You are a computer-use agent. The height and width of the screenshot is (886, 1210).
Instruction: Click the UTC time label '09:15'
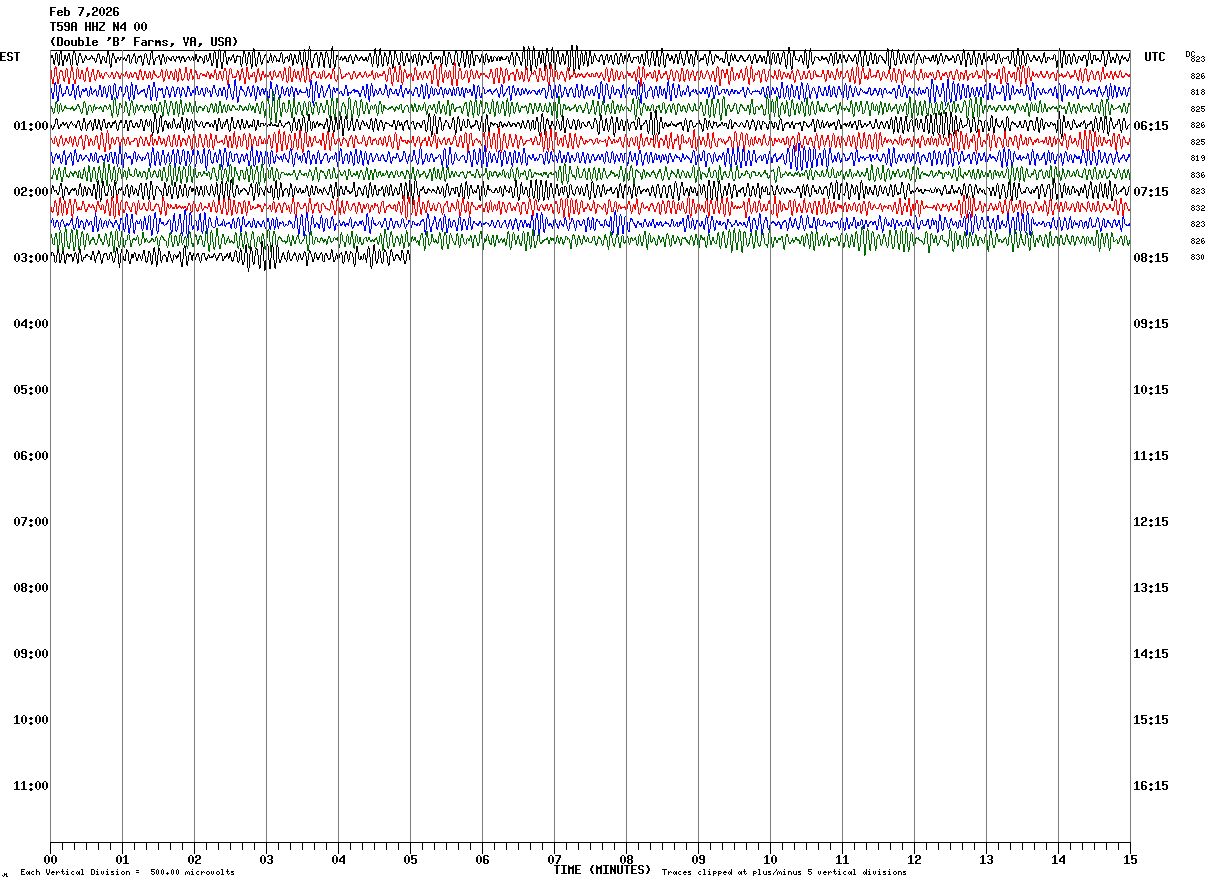(1151, 324)
